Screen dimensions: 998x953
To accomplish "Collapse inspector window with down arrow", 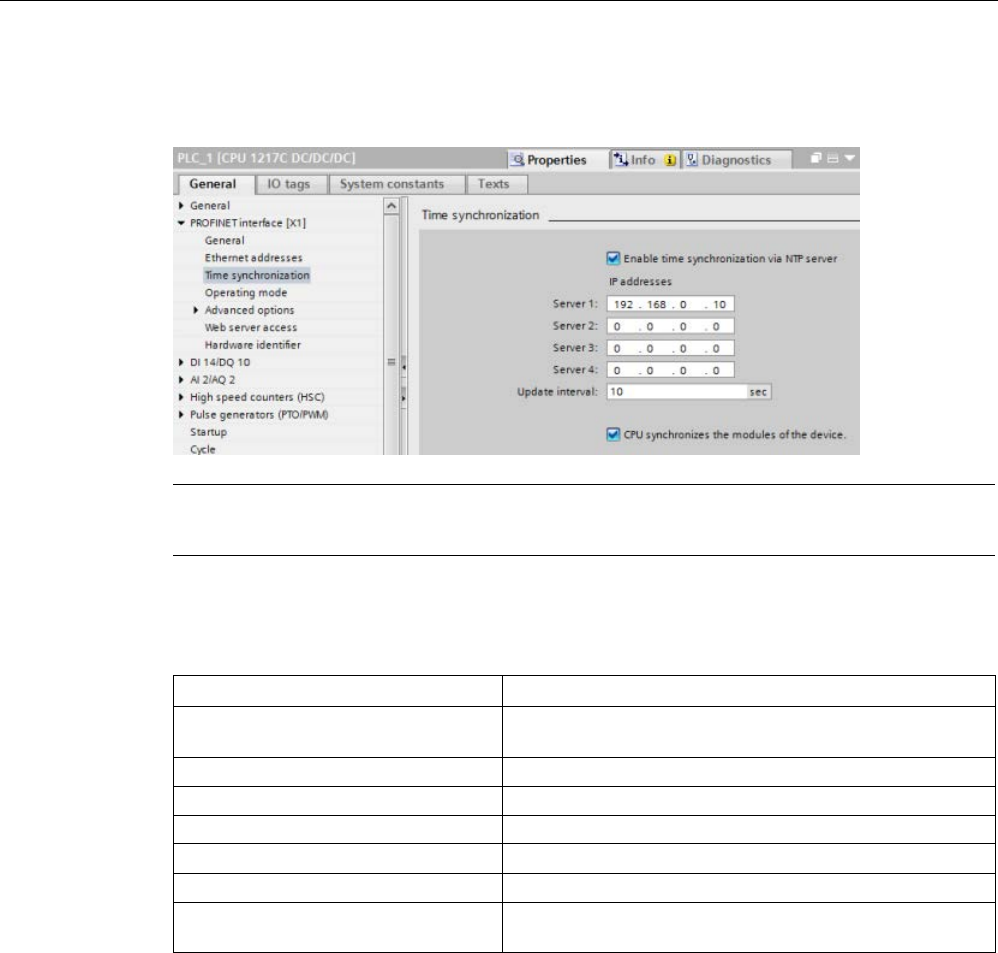I will point(850,158).
